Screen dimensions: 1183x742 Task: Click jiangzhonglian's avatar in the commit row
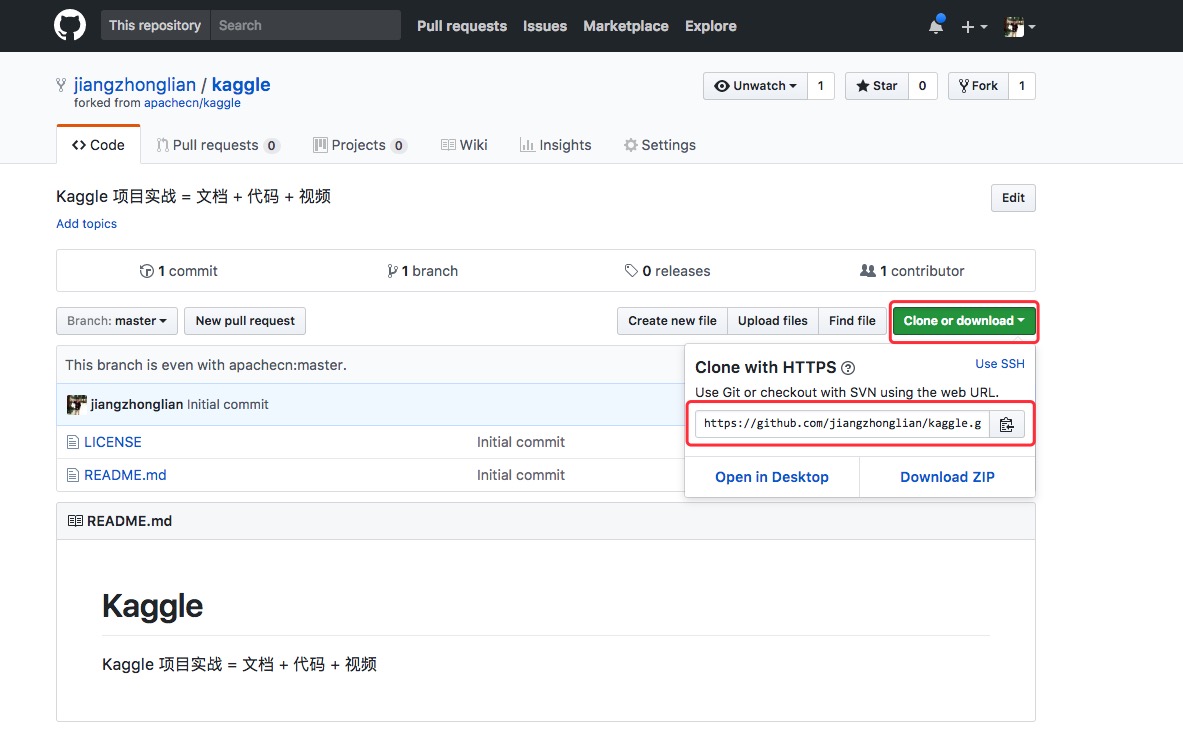click(x=76, y=404)
